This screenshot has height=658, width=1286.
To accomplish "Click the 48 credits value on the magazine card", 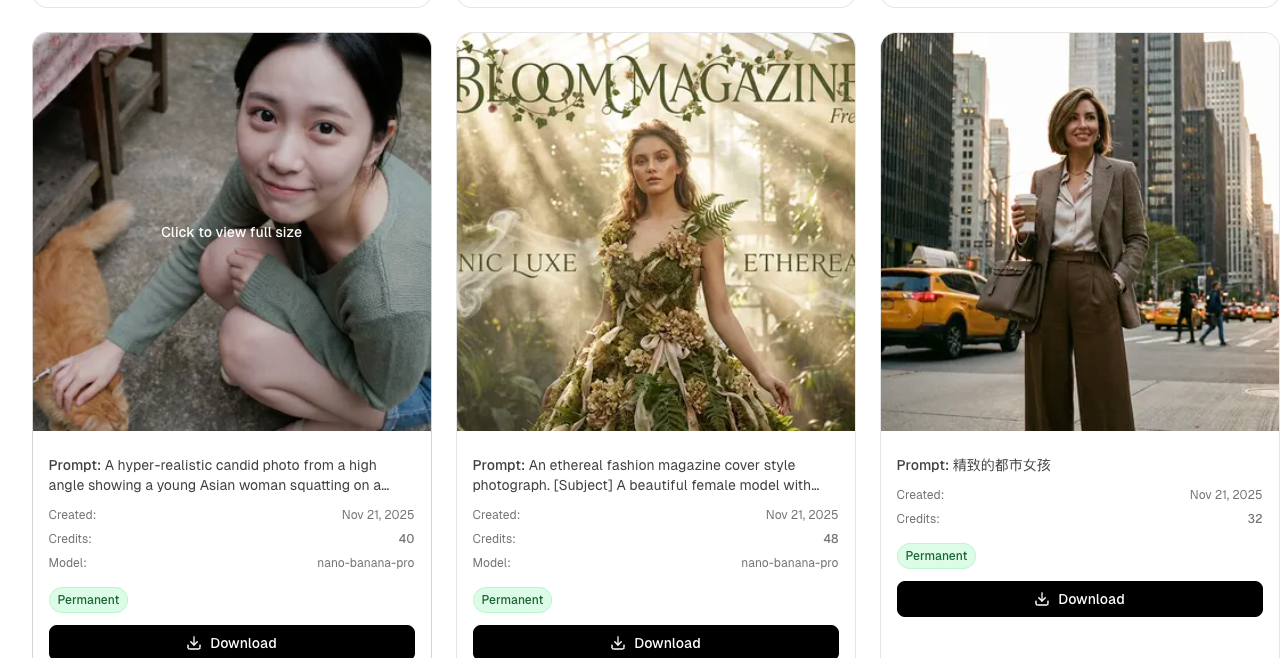I will (830, 539).
